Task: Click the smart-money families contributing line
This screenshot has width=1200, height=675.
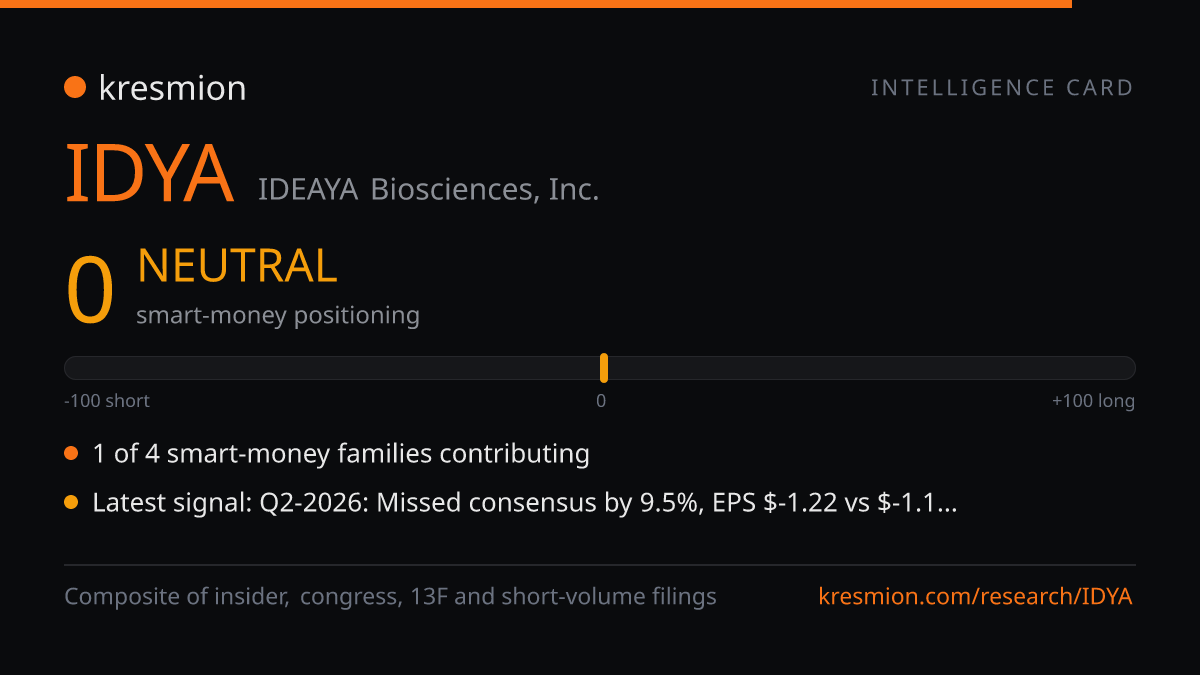Action: 341,454
